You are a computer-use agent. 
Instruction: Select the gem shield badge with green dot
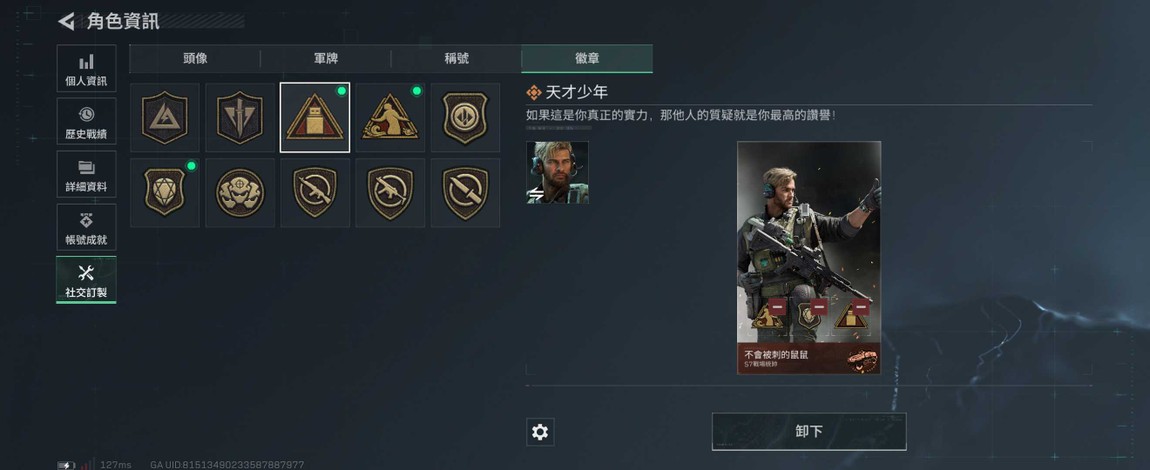click(x=165, y=193)
